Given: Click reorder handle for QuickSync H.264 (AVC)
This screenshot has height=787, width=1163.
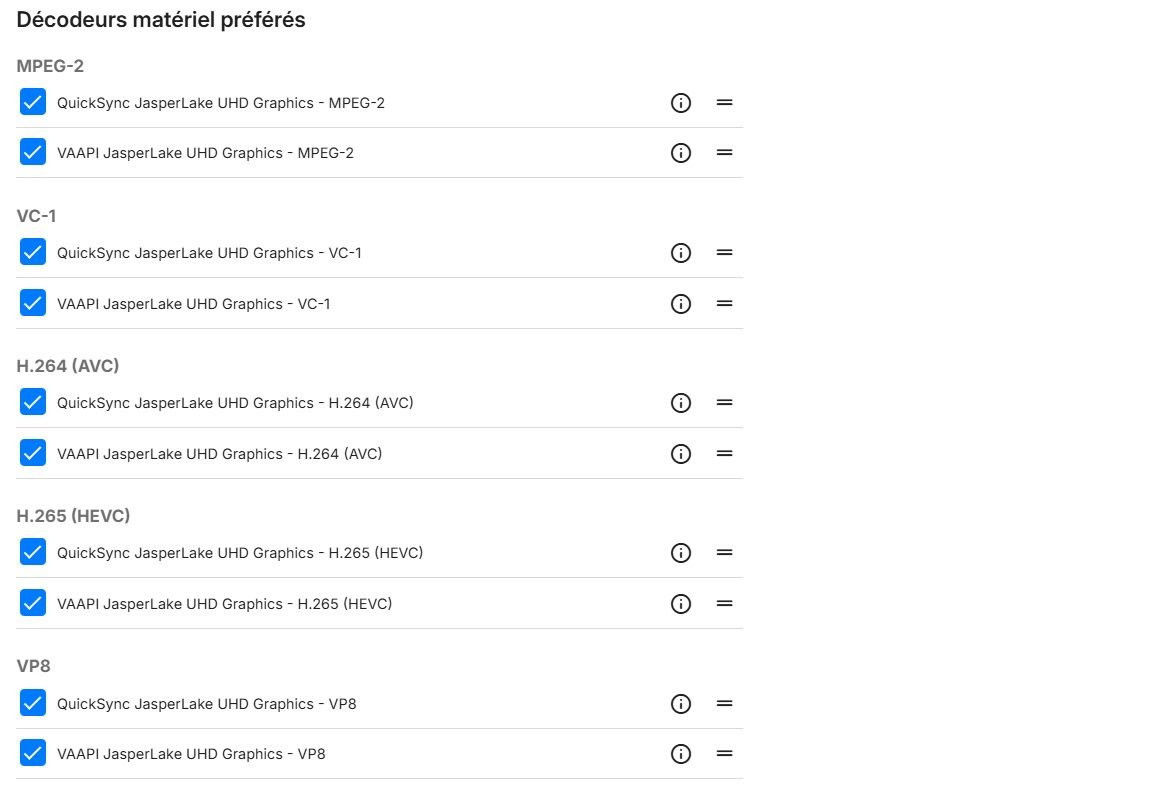Looking at the screenshot, I should click(725, 403).
